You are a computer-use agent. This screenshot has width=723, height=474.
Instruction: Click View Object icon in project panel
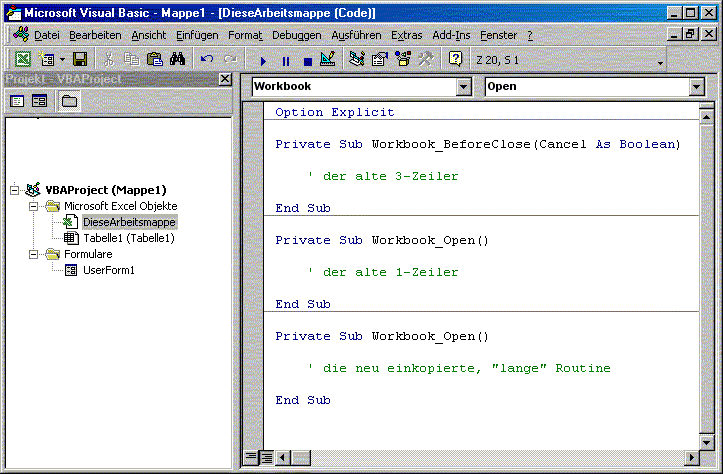[40, 101]
